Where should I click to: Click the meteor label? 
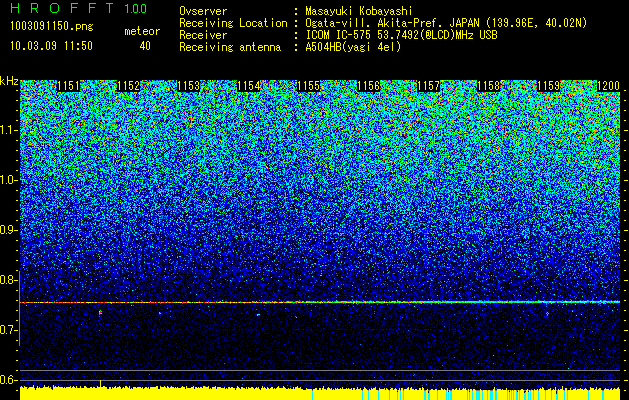click(x=142, y=31)
